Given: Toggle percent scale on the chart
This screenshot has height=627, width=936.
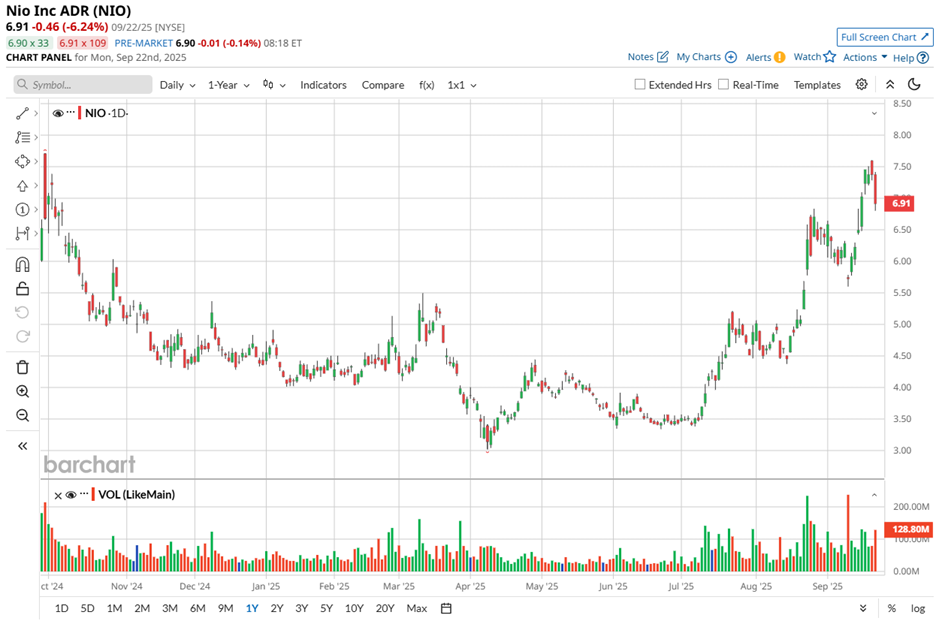Looking at the screenshot, I should click(891, 608).
